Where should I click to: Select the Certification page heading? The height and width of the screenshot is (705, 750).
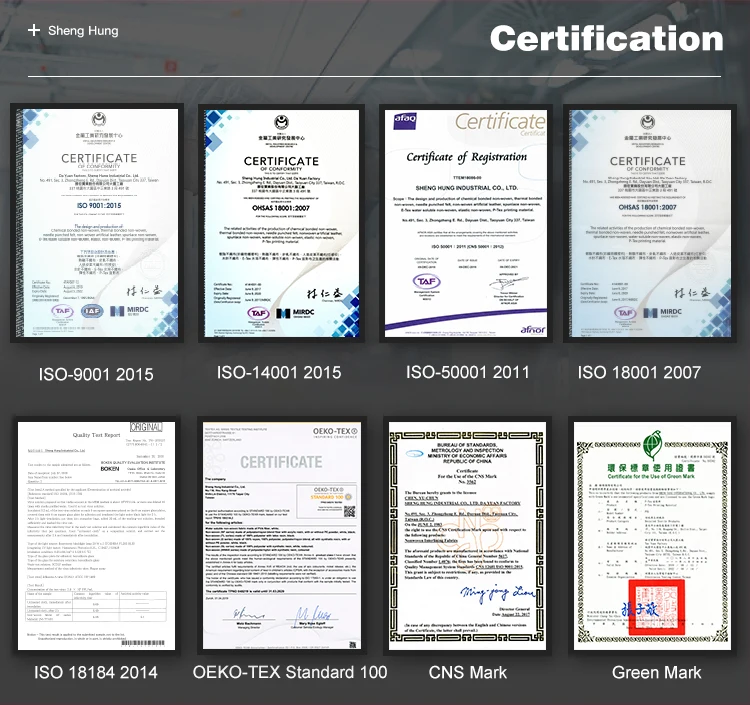(606, 38)
